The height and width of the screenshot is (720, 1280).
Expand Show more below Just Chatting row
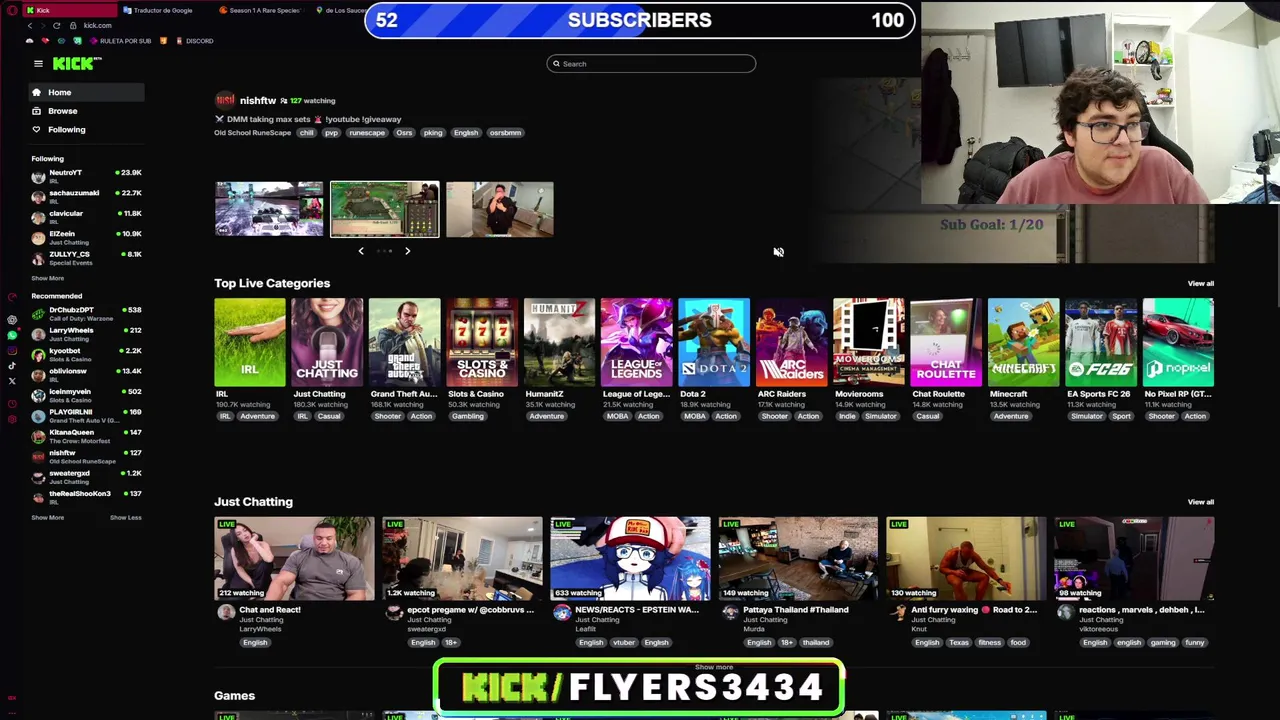point(713,667)
